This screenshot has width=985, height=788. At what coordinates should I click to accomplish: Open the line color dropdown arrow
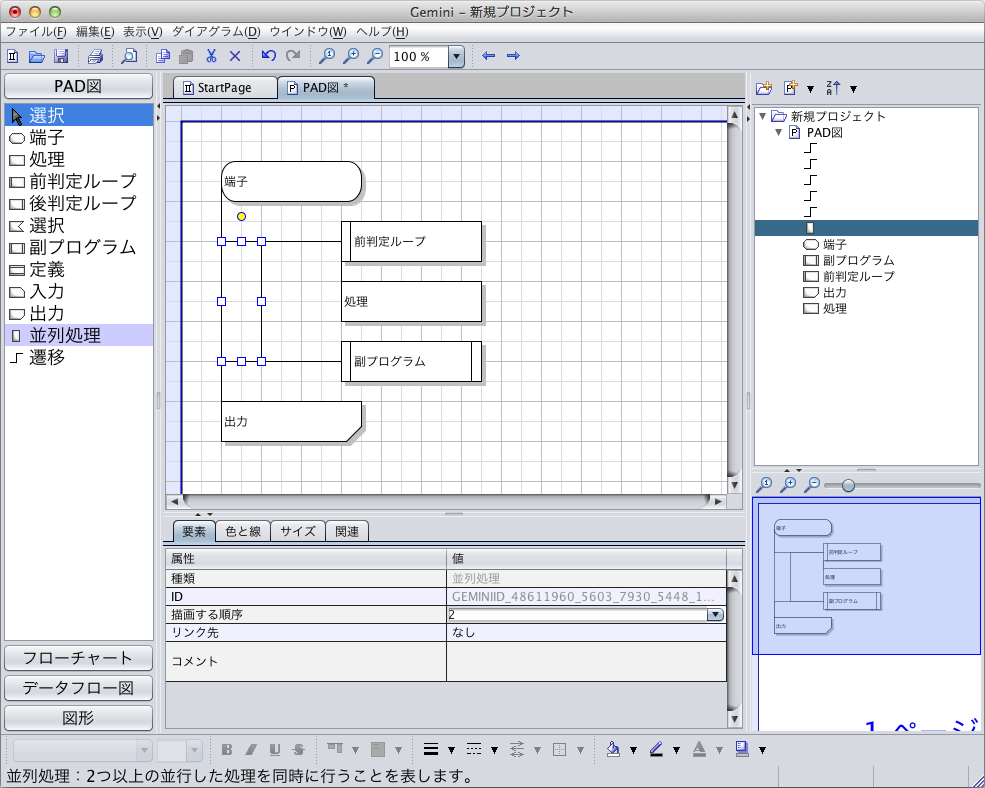(x=676, y=750)
